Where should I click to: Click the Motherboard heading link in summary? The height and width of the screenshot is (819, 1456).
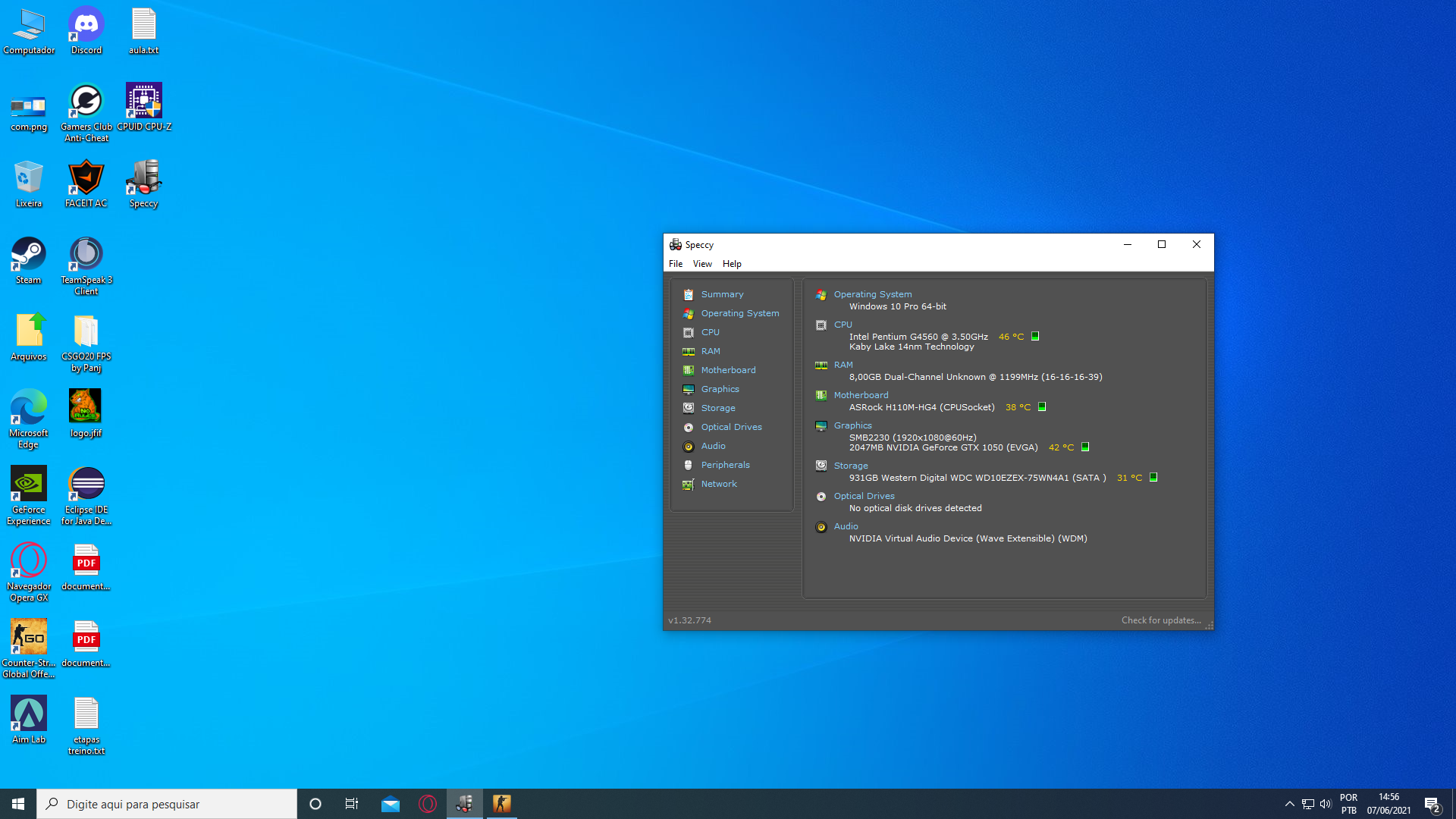coord(861,395)
